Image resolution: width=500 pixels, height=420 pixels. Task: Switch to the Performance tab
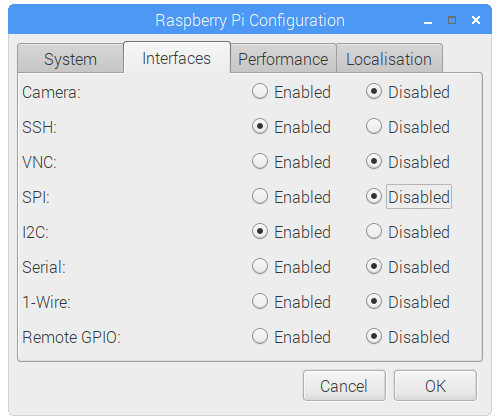[x=283, y=59]
